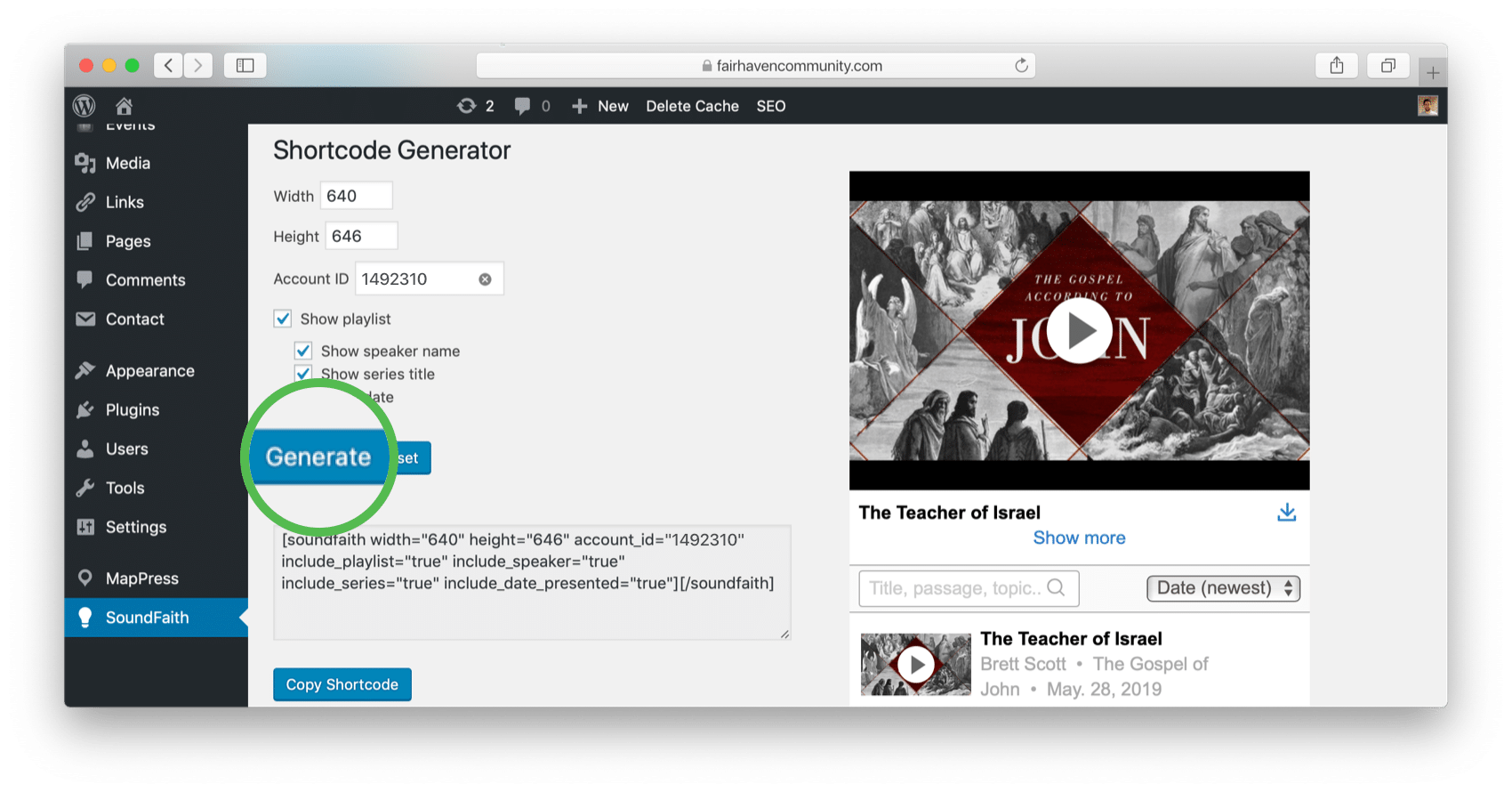Go forward with Safari forward arrow
Image resolution: width=1512 pixels, height=792 pixels.
click(198, 65)
